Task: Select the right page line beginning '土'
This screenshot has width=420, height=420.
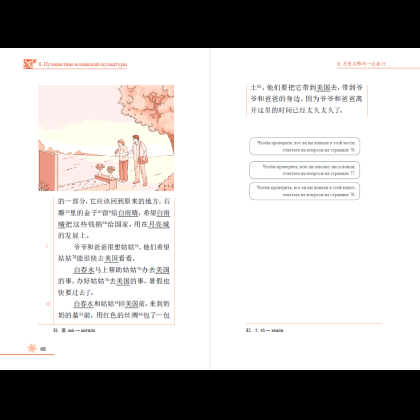Action: click(x=306, y=88)
